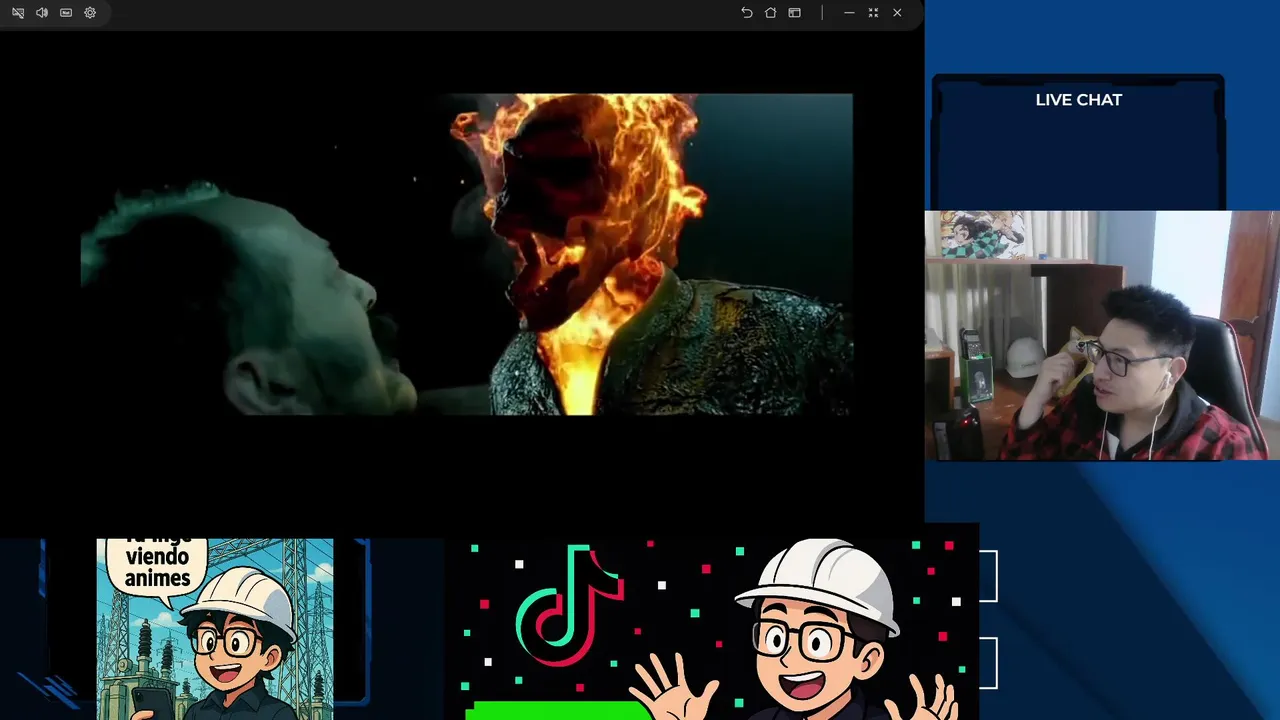Click the Ghost Rider video frame

click(466, 254)
